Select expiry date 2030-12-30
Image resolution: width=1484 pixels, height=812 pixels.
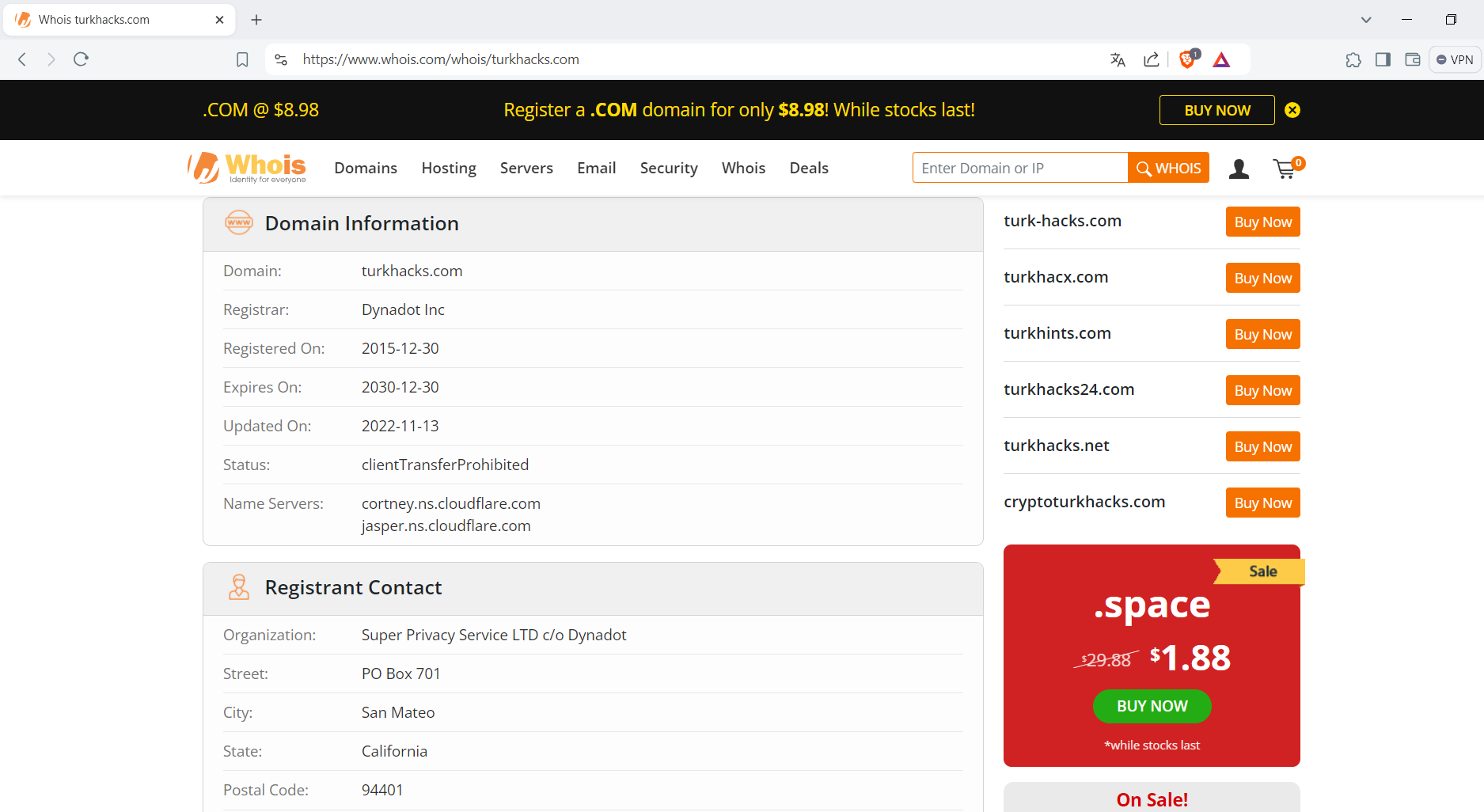pos(400,387)
